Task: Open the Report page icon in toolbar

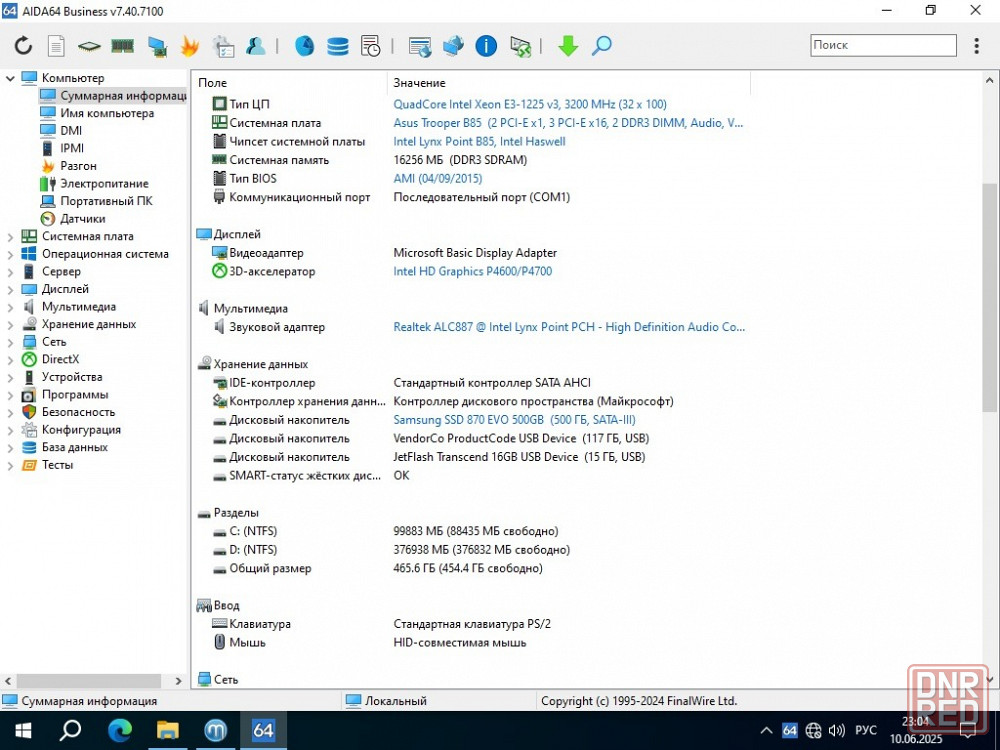Action: point(57,45)
